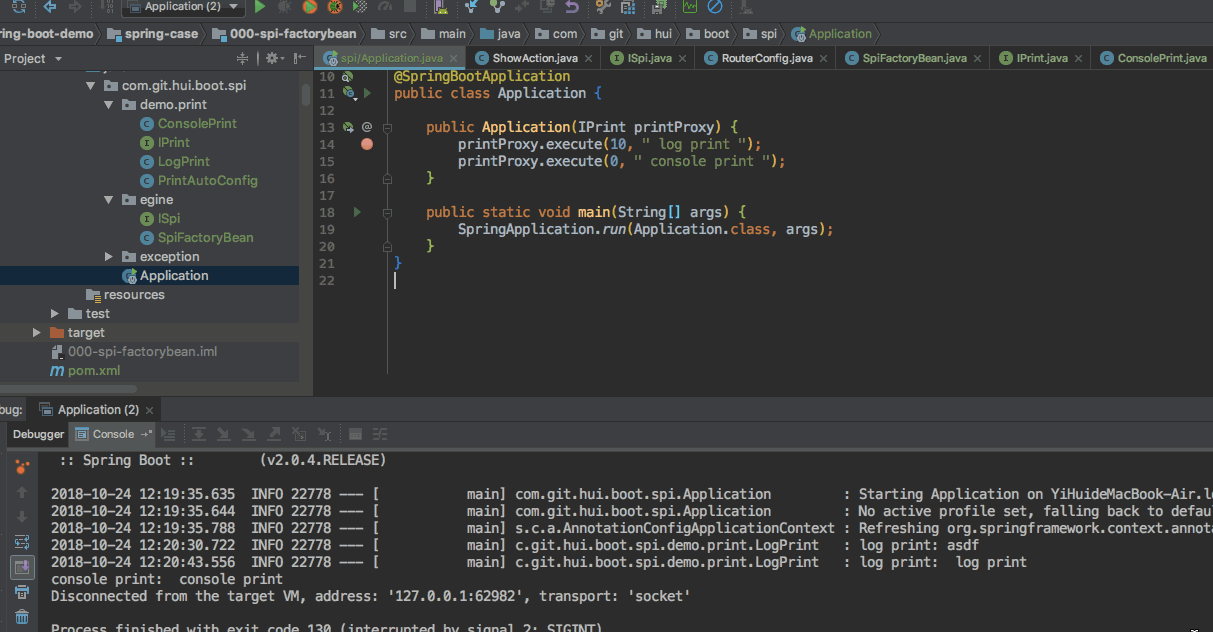
Task: Remove the breakpoint on line 14
Action: tap(367, 144)
